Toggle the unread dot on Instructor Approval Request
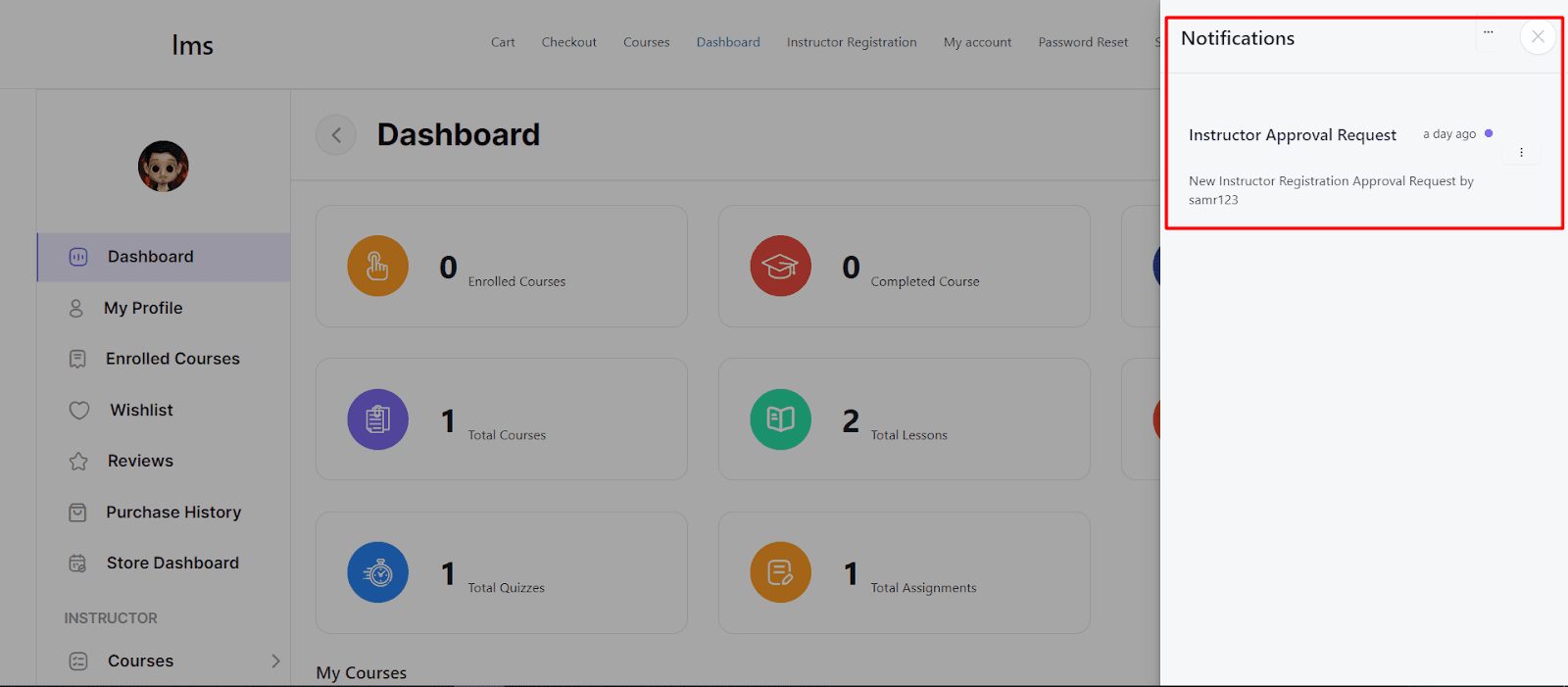Screen dimensions: 1568x687 [x=1489, y=133]
